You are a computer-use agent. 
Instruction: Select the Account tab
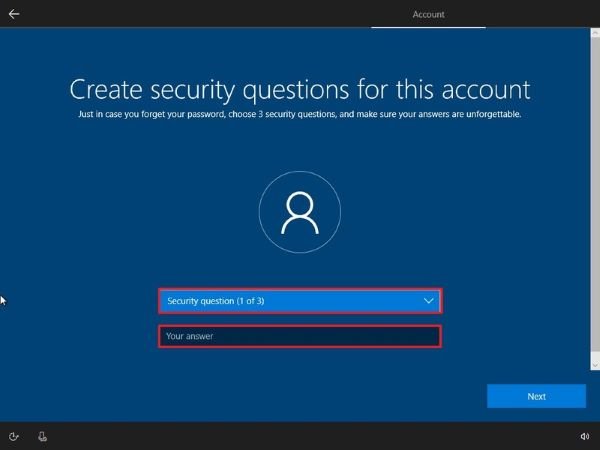coord(428,15)
